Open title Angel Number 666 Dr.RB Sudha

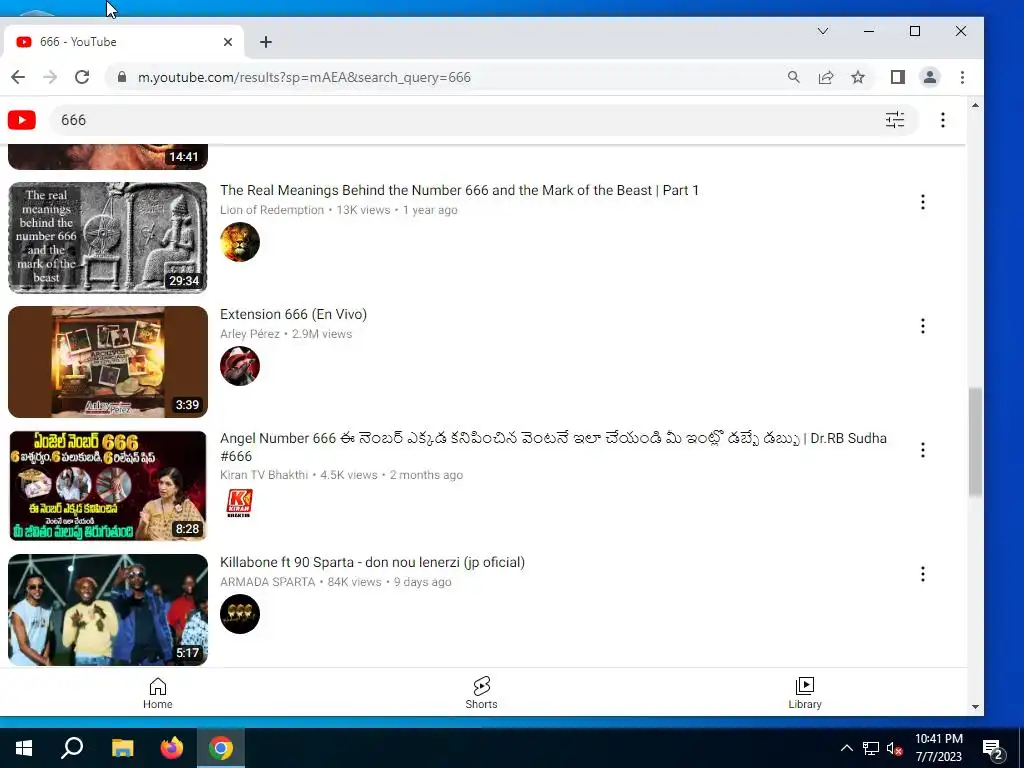[553, 447]
